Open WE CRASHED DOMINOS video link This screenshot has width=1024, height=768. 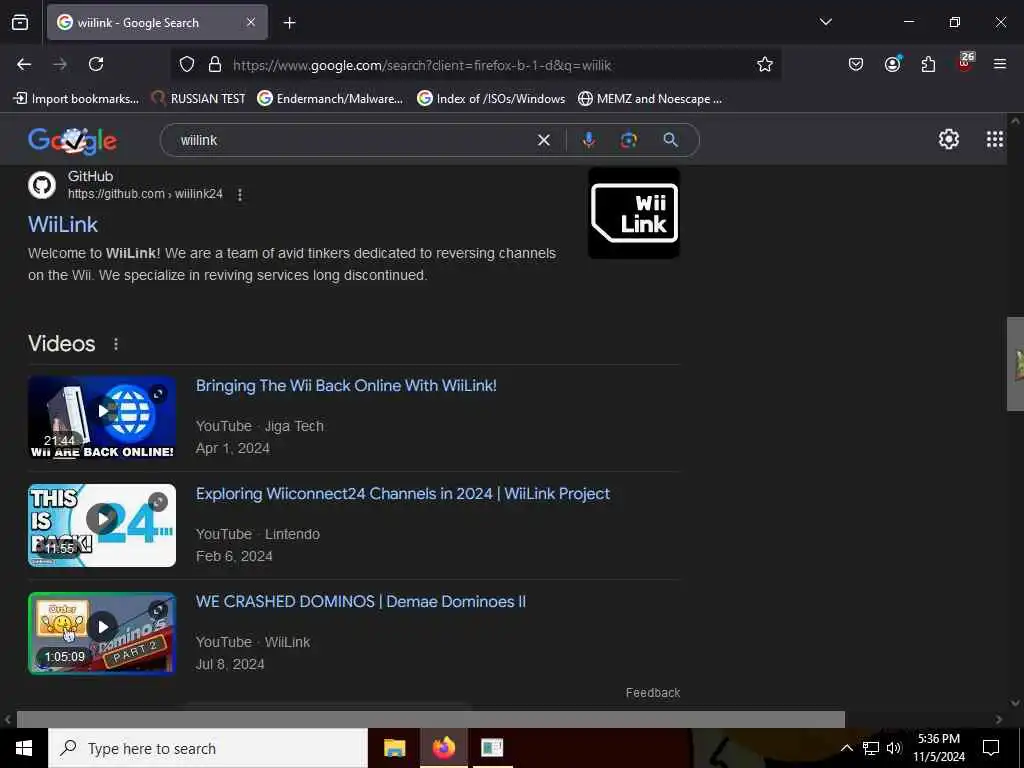(x=360, y=601)
